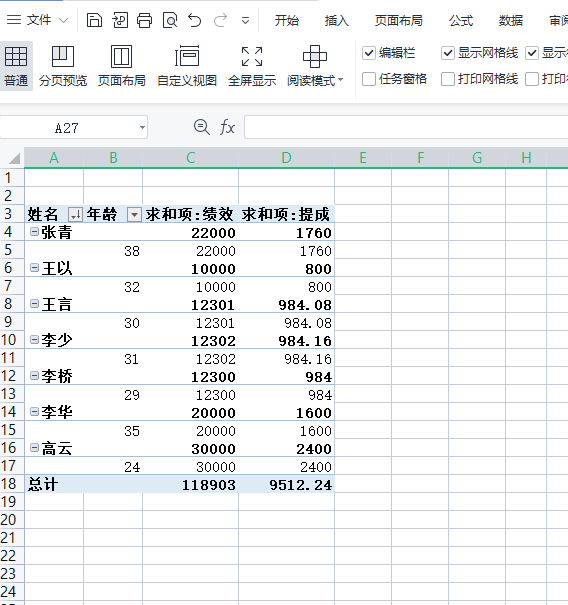
Task: Switch to 页面布局 view icon
Action: (x=122, y=66)
